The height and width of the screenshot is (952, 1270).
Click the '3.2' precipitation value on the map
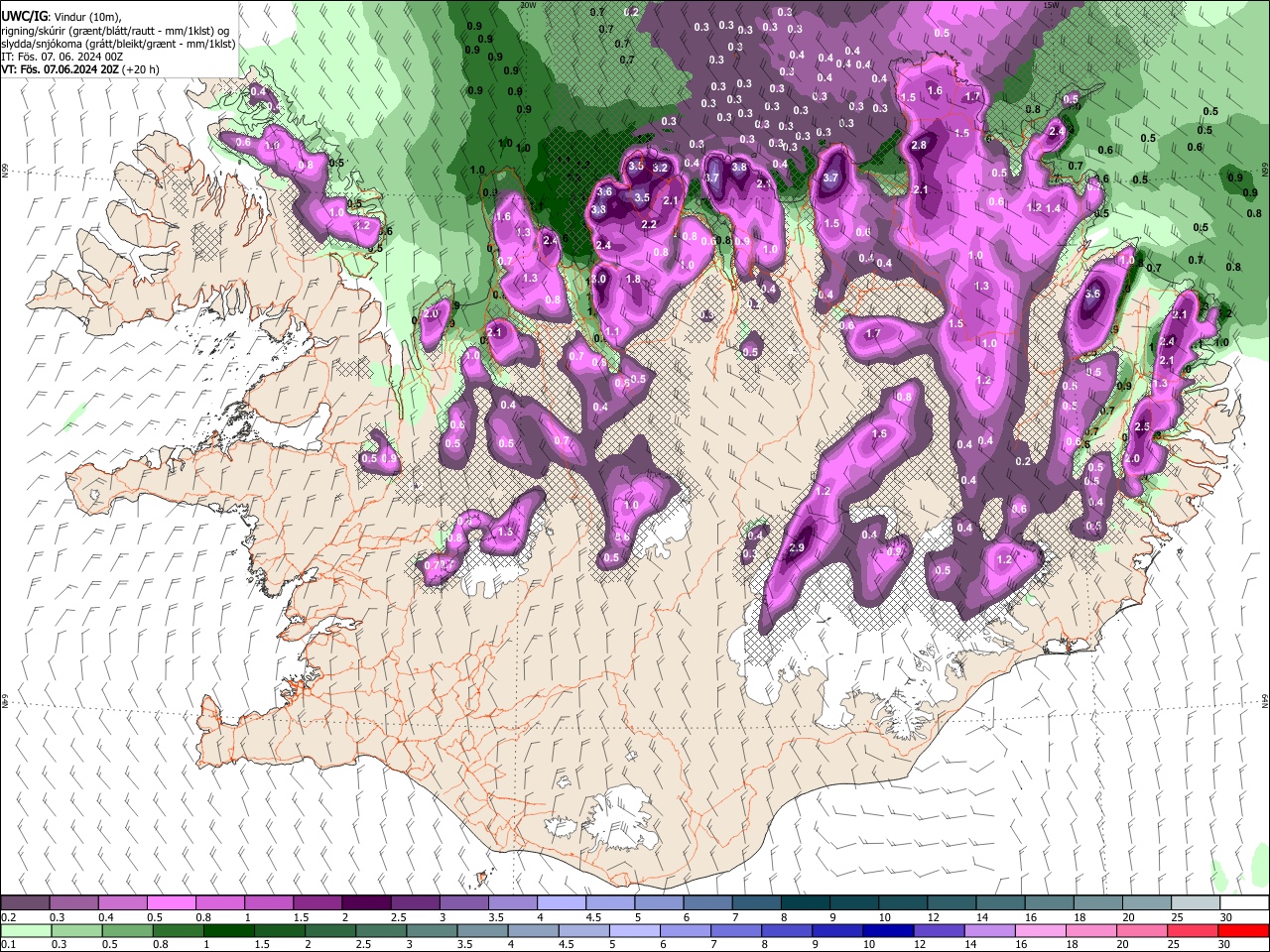click(x=660, y=168)
